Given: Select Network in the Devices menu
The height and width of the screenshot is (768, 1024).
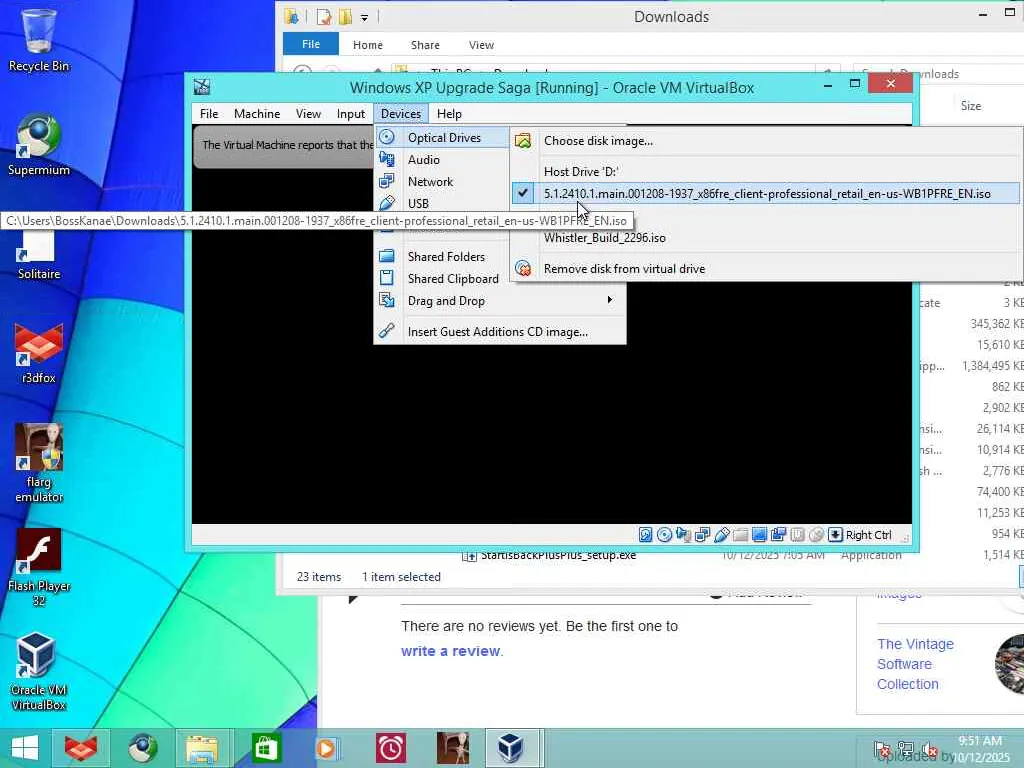Looking at the screenshot, I should point(442,182).
